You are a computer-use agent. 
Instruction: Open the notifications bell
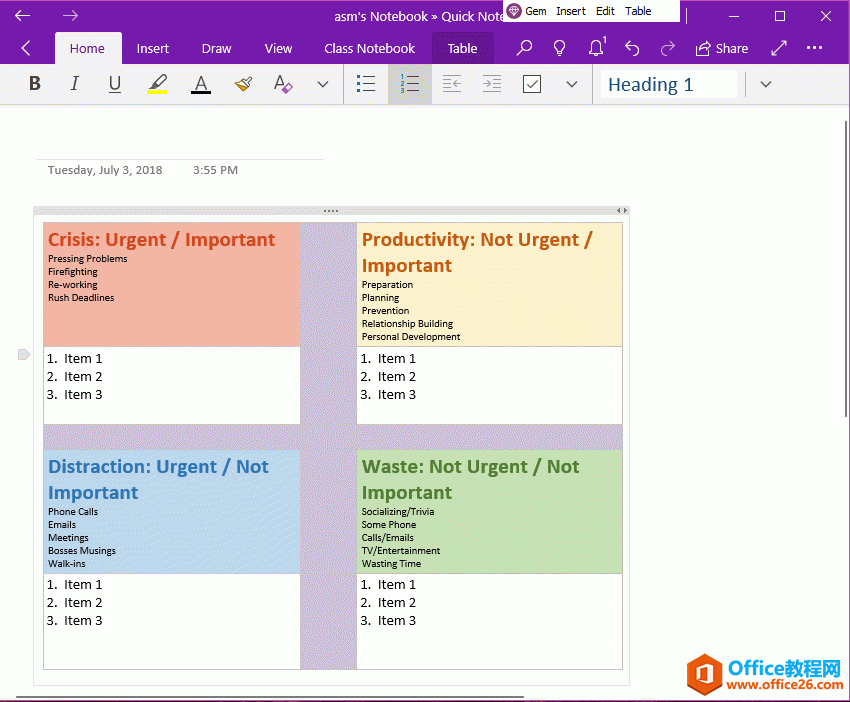pos(596,47)
